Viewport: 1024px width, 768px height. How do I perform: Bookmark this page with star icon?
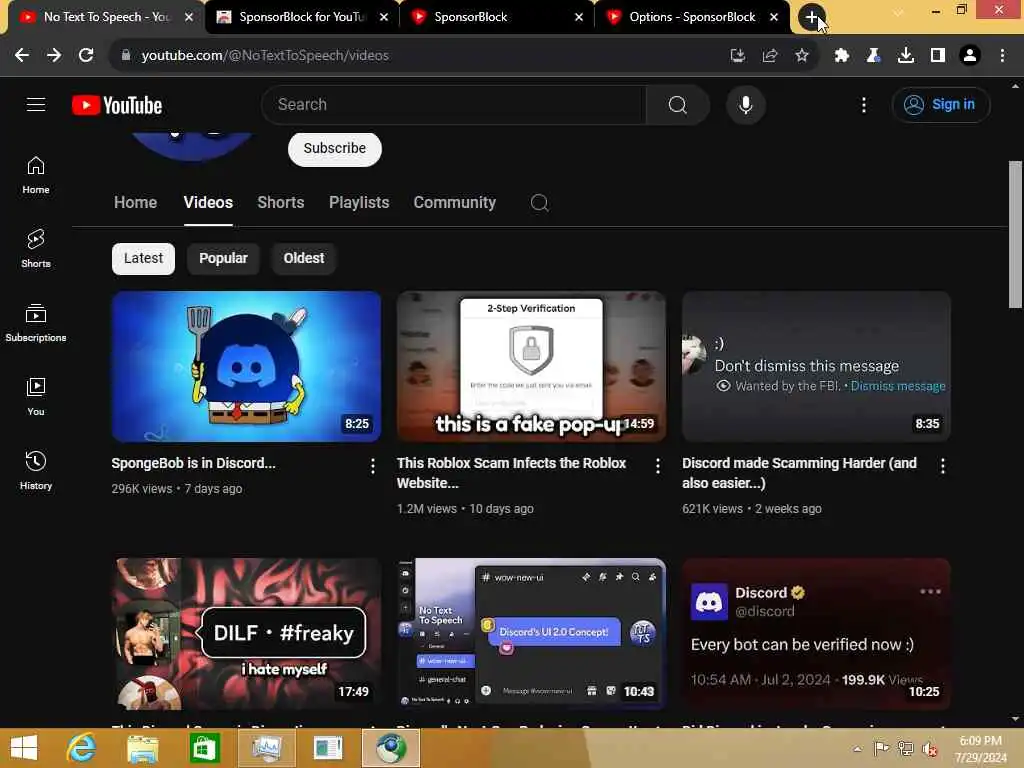801,56
